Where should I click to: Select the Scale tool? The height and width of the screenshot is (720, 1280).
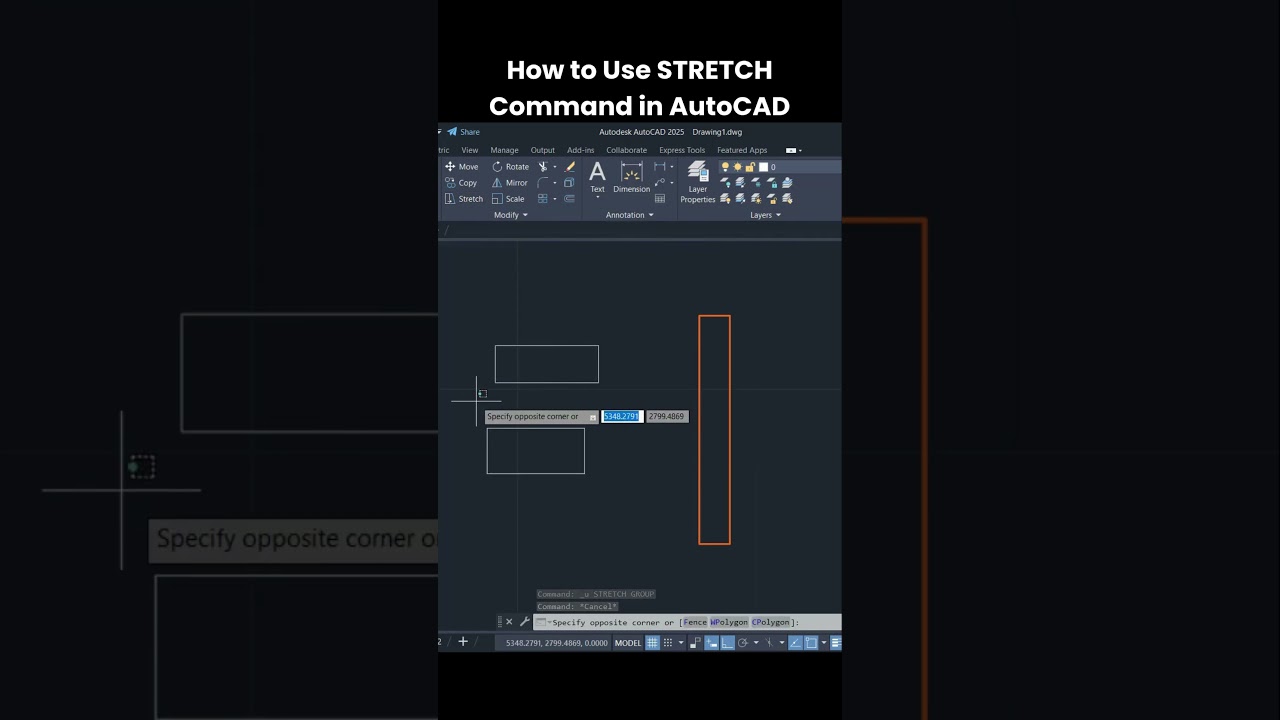point(508,199)
